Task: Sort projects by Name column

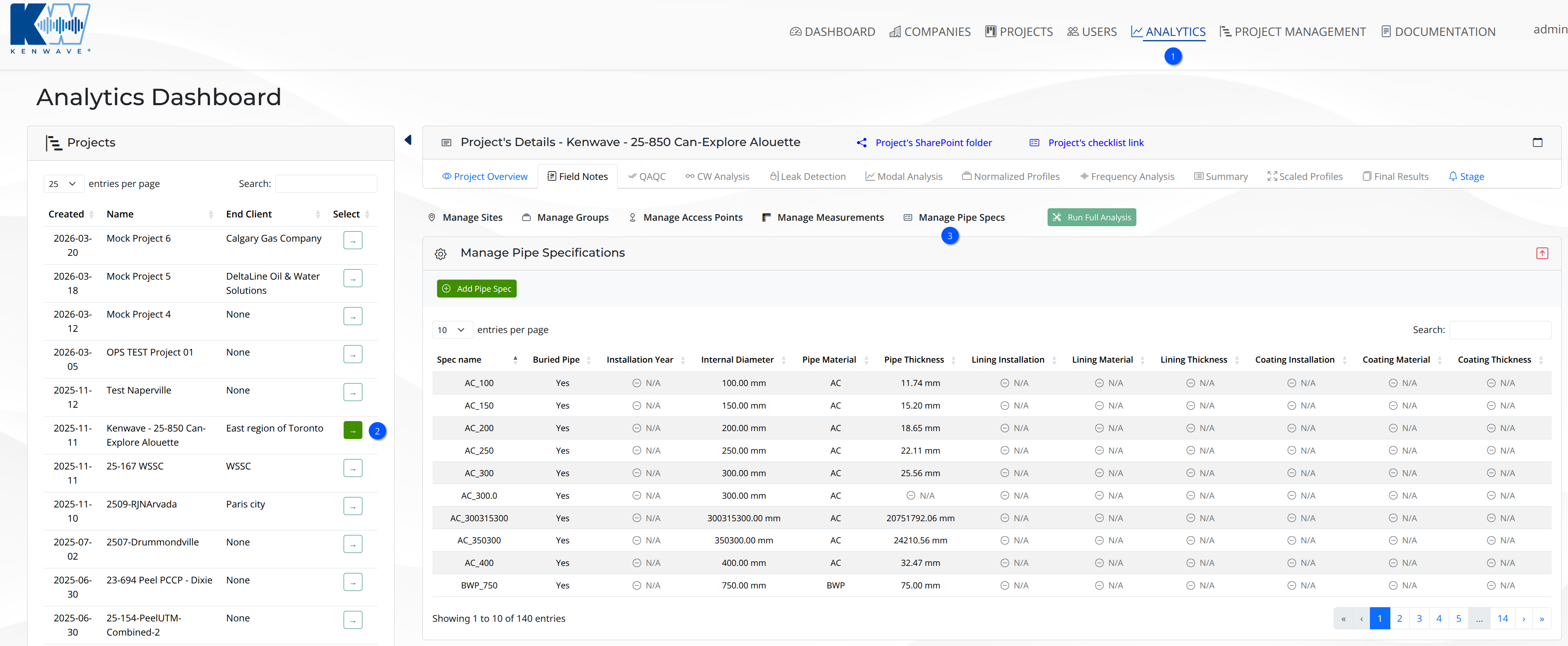Action: (160, 214)
